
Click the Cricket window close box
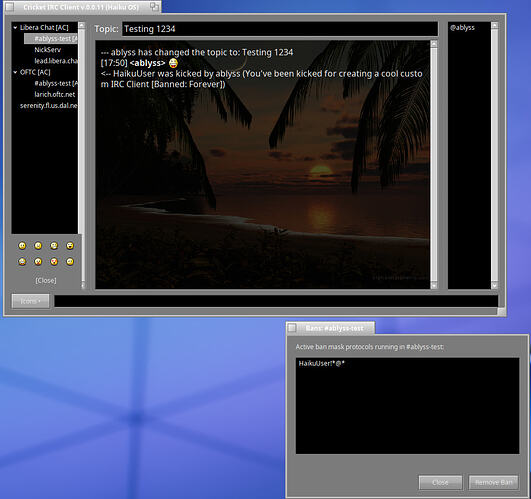(10, 6)
